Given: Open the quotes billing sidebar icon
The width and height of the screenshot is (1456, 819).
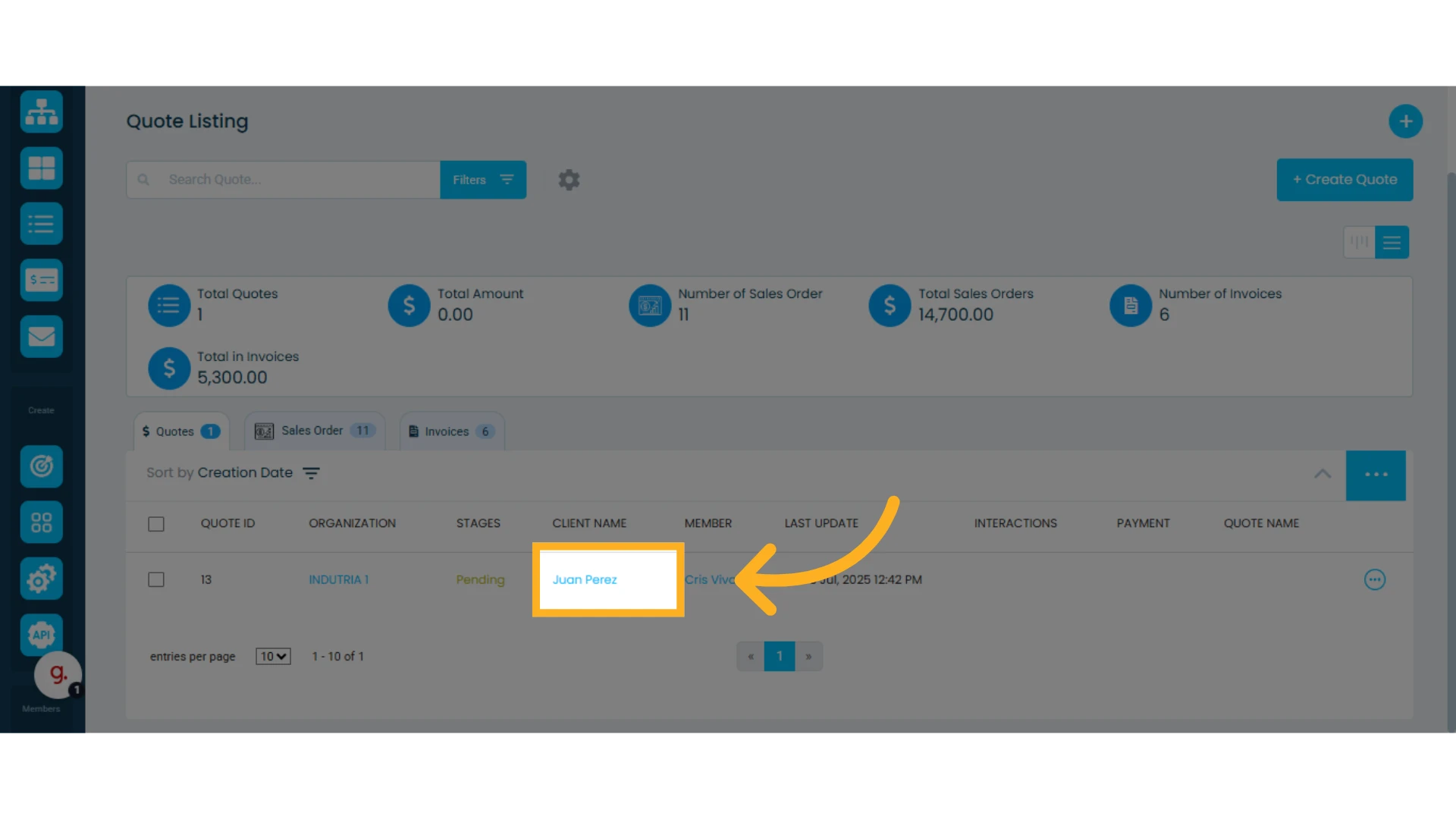Looking at the screenshot, I should 42,280.
